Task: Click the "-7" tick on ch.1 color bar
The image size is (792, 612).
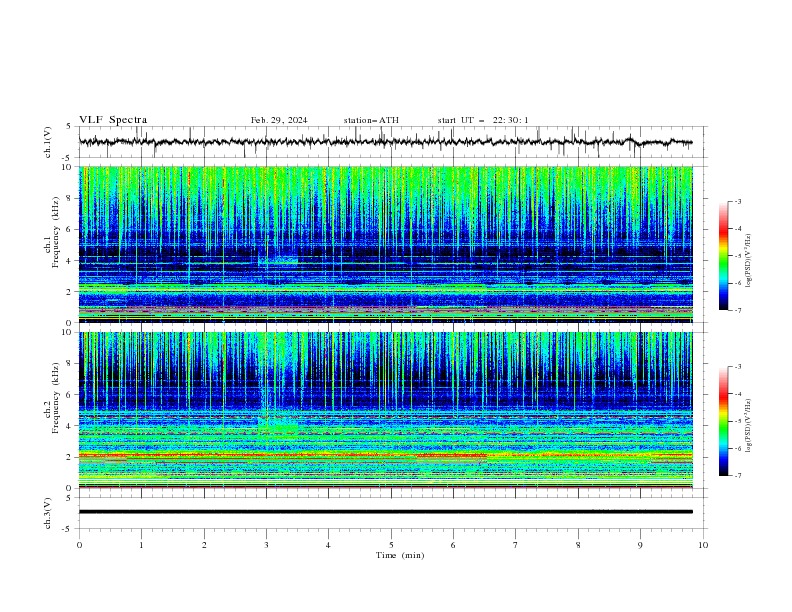Action: pos(737,310)
